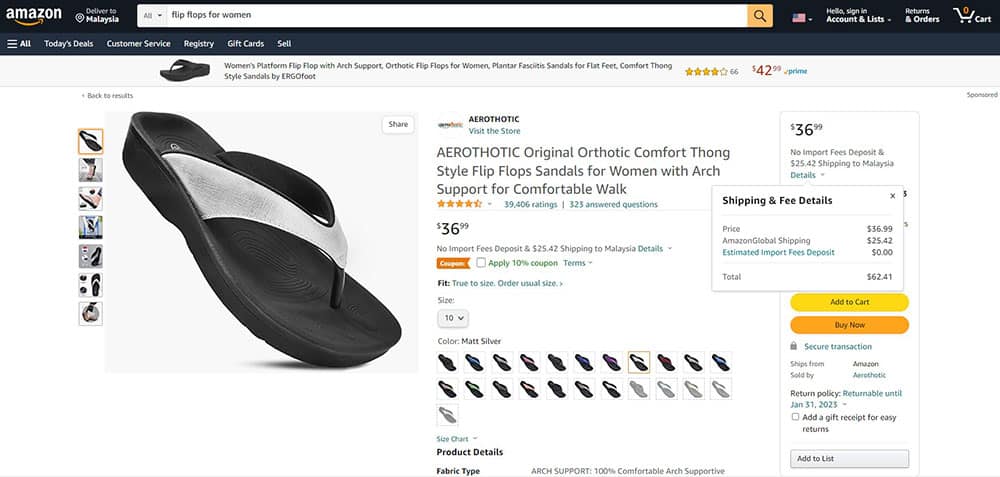Click the Aerothotic brand logo
Screen dimensions: 1000x477
450,125
